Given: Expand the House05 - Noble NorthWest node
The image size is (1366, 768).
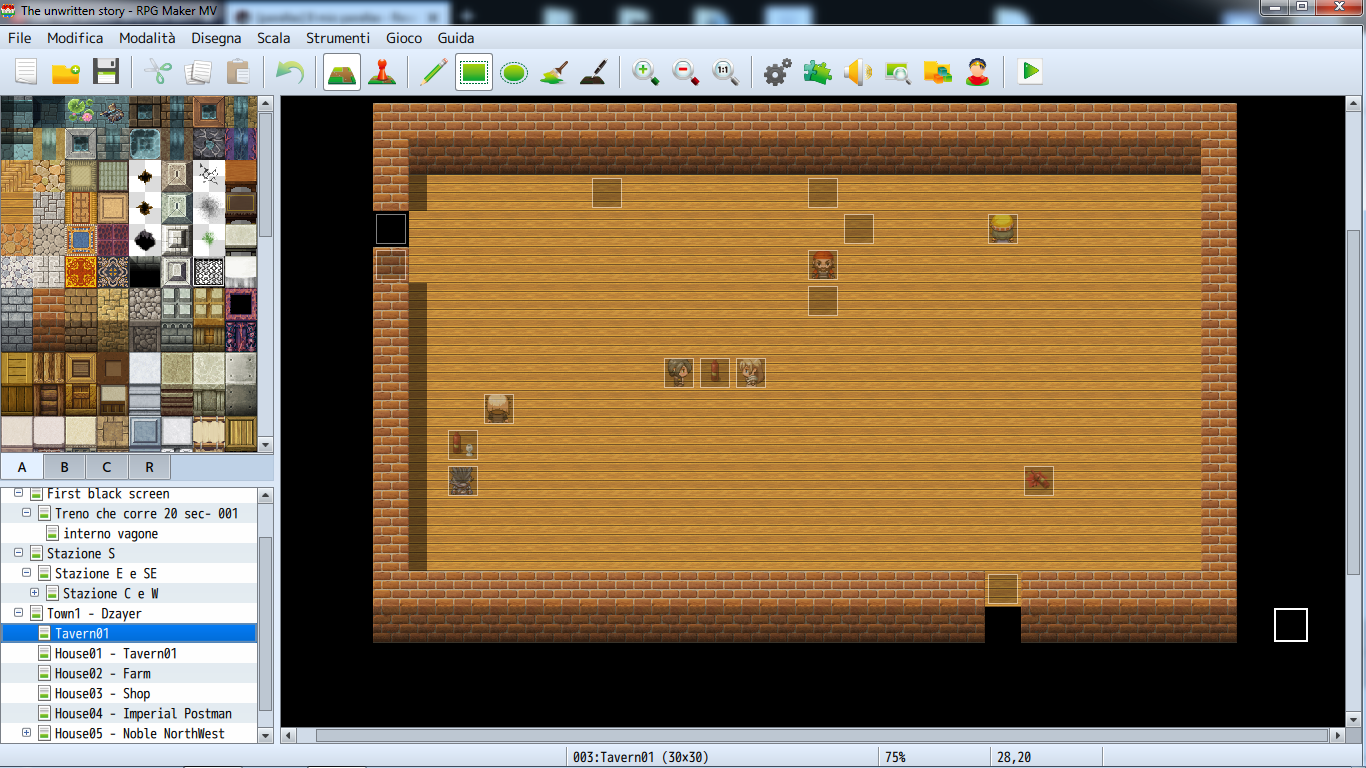Looking at the screenshot, I should [26, 733].
